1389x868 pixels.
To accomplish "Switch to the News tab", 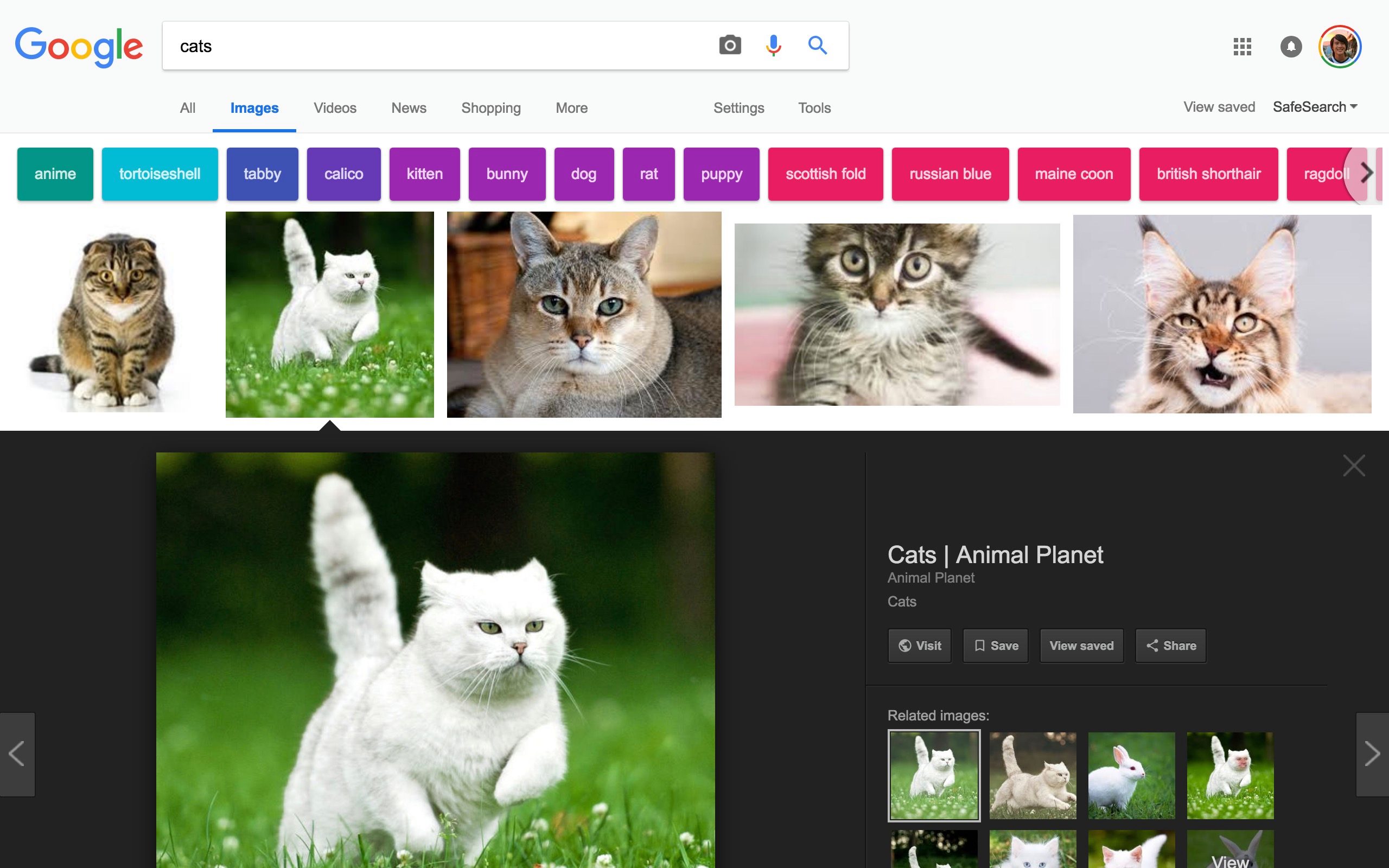I will pos(409,108).
